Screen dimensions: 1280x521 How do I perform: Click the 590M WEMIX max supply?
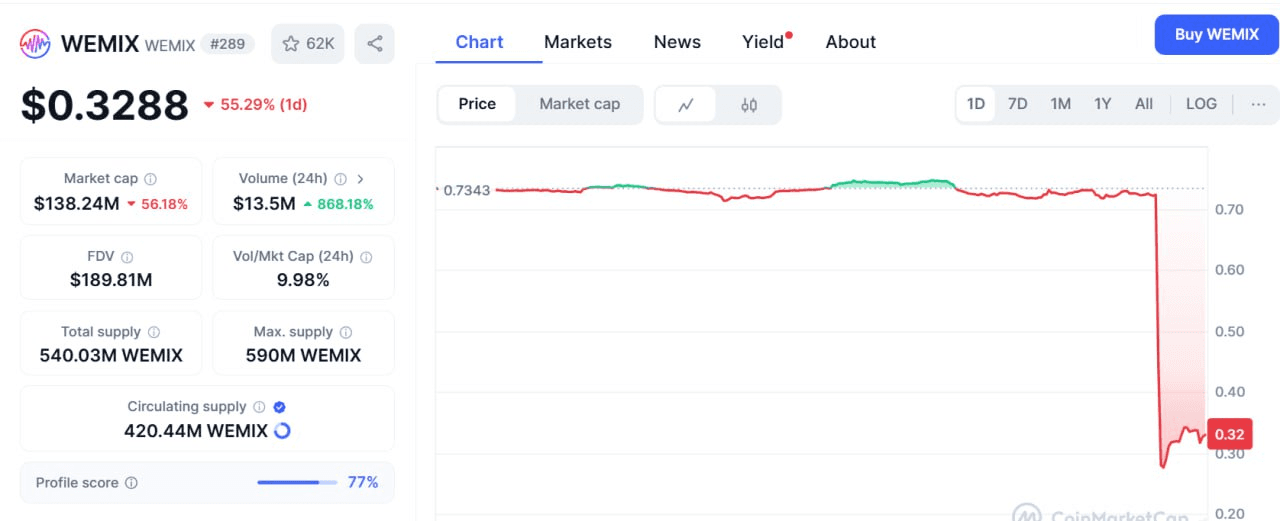click(x=303, y=355)
